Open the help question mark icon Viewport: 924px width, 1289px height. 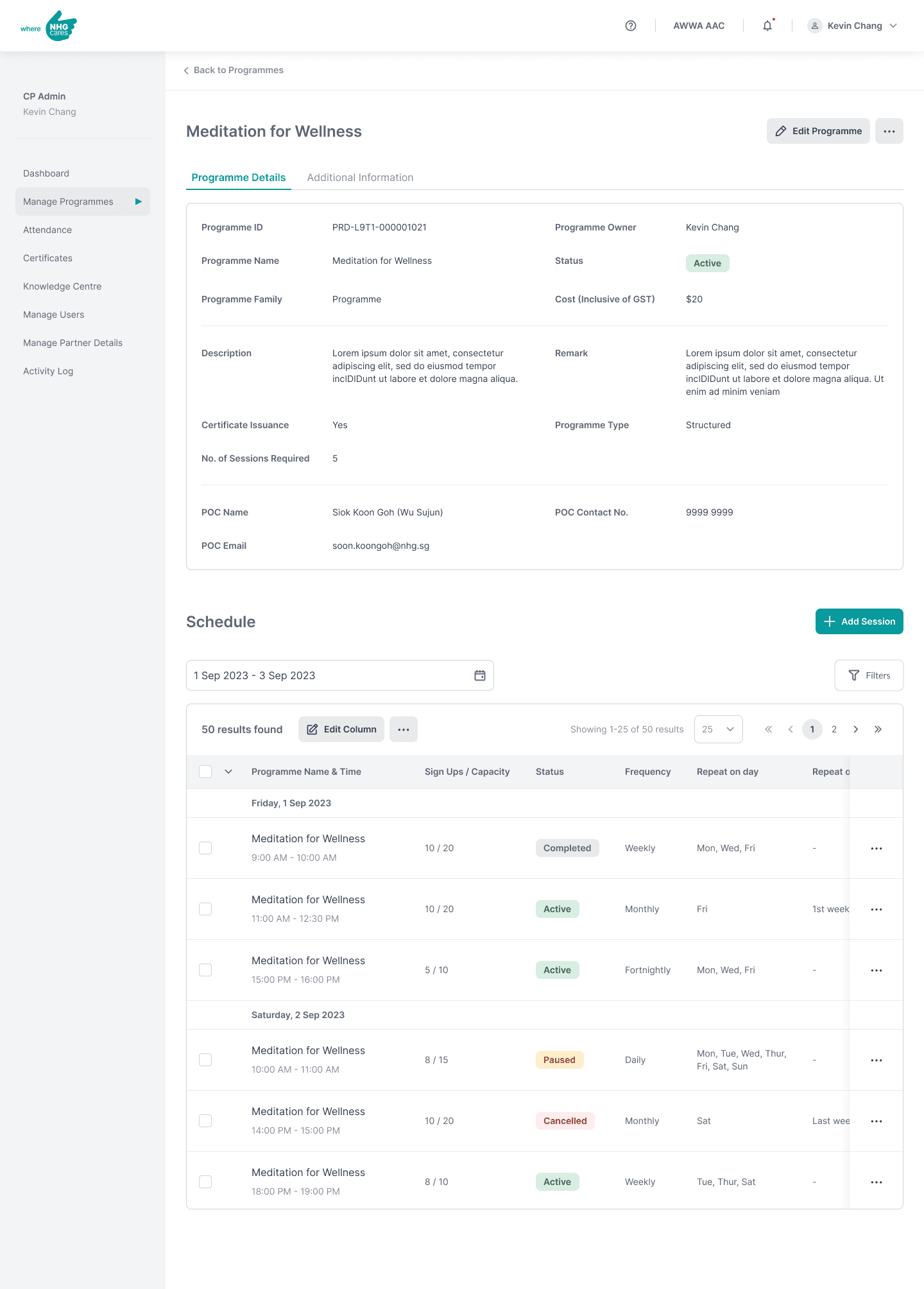pos(631,26)
